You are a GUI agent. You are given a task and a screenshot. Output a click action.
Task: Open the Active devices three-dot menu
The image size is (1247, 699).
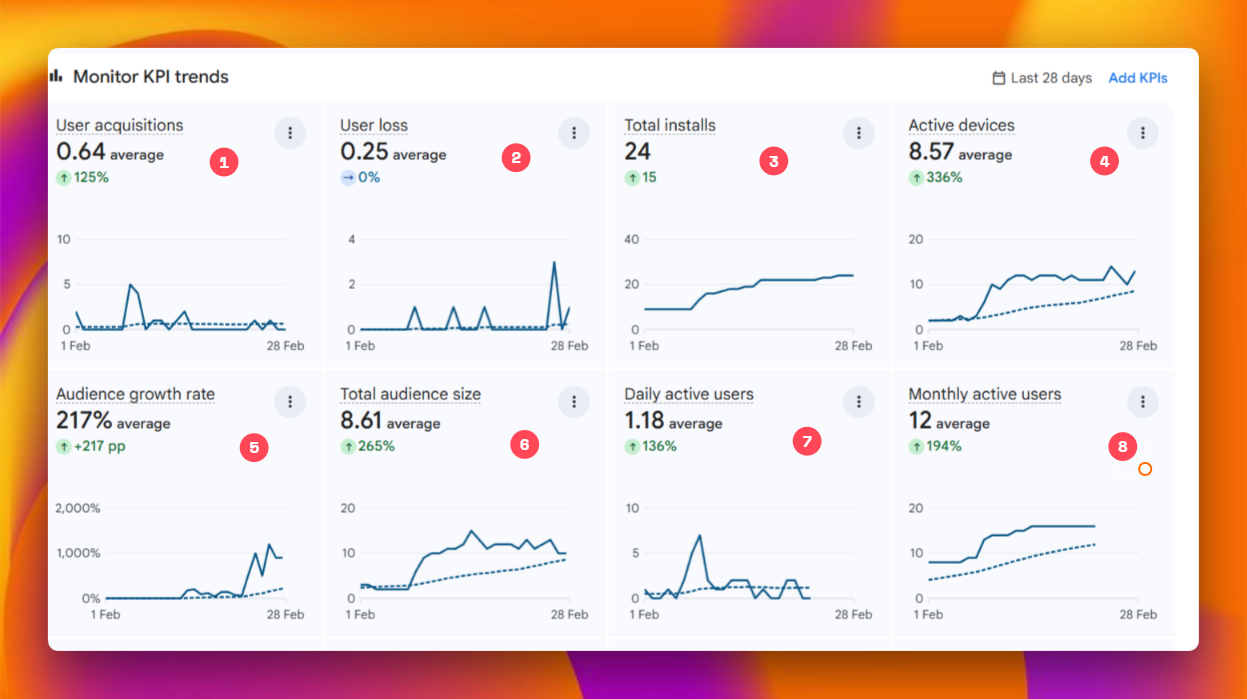[1142, 132]
